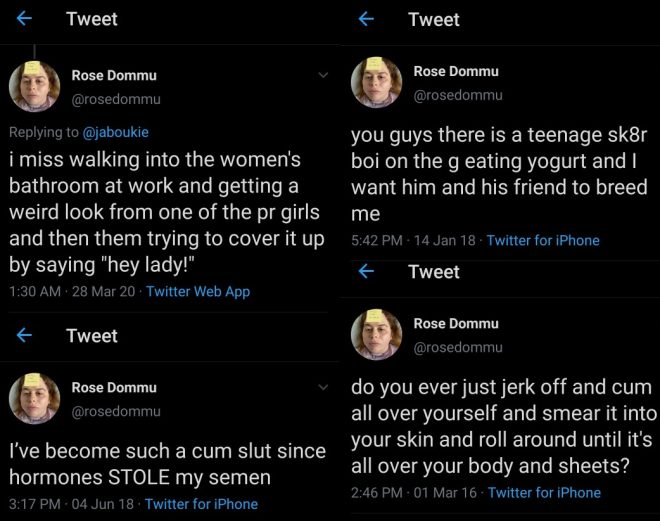The width and height of the screenshot is (660, 521).
Task: Go back from the sk8r boi tweet
Action: tap(366, 19)
